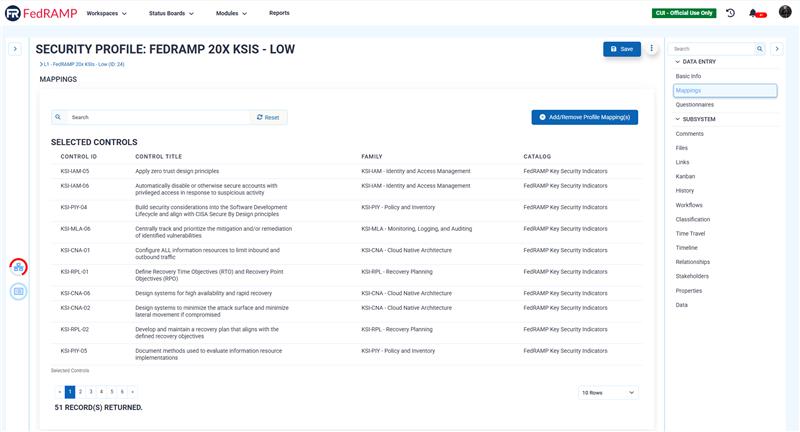This screenshot has height=432, width=800.
Task: Go to next page arrow
Action: pyautogui.click(x=133, y=392)
